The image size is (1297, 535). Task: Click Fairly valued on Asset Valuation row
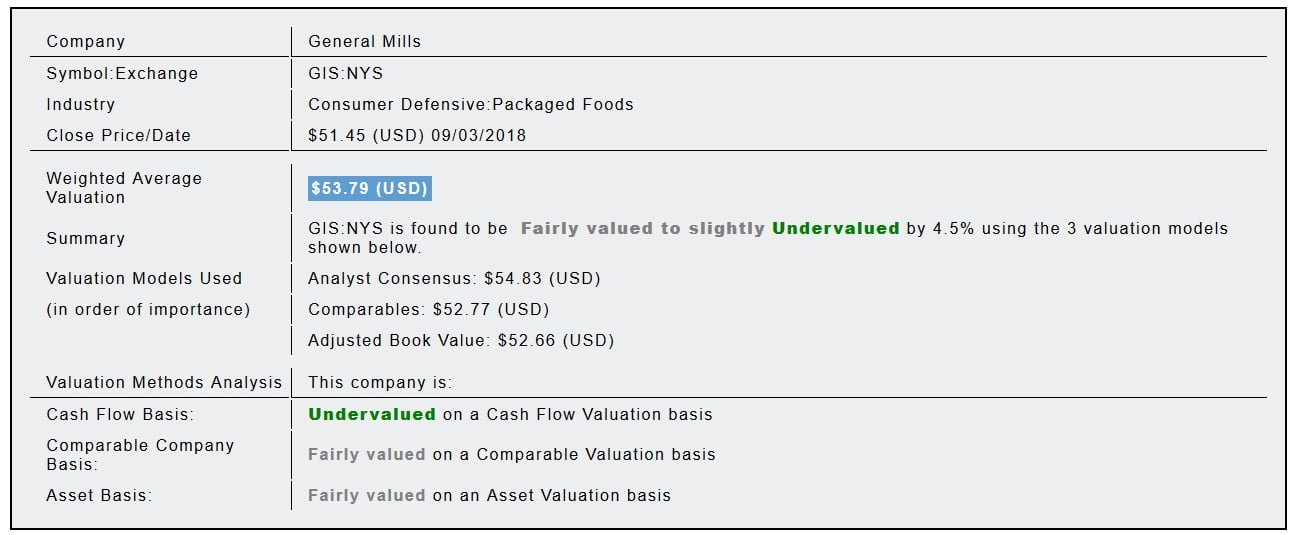[366, 495]
